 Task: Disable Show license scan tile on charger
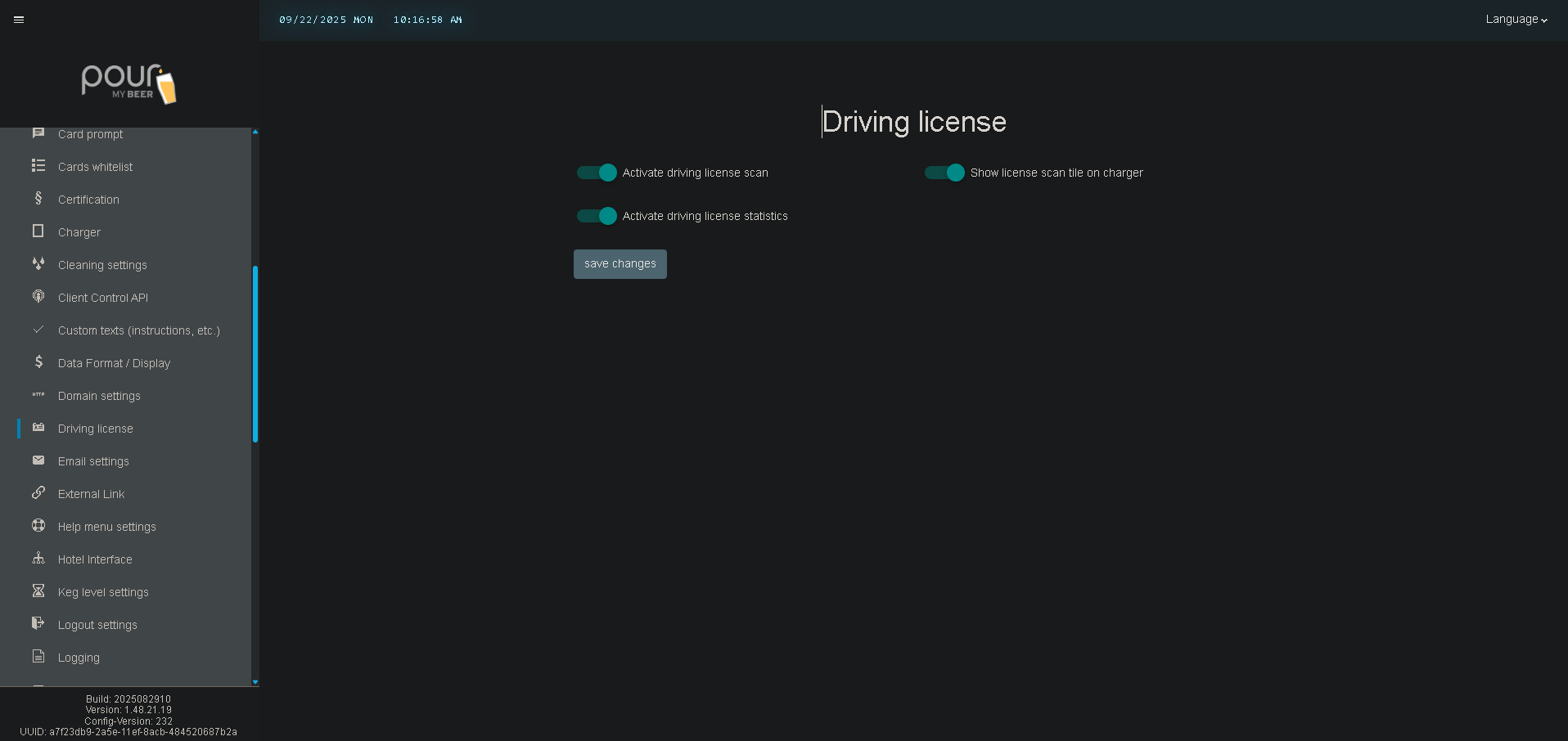pyautogui.click(x=944, y=173)
